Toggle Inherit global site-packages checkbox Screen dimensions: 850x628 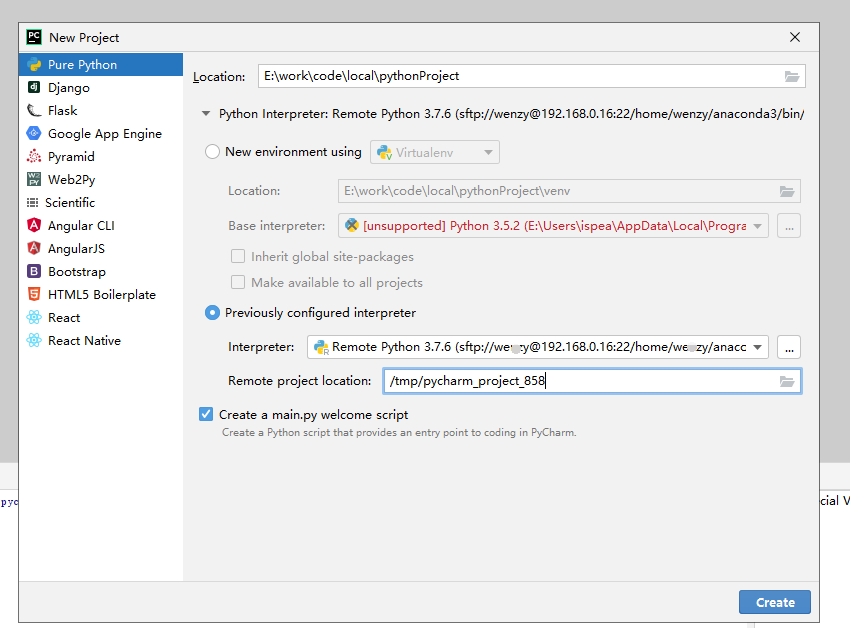237,256
